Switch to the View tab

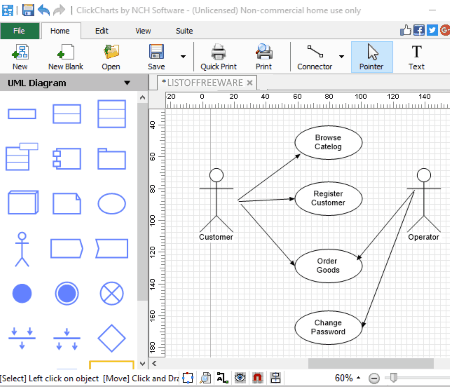coord(143,31)
